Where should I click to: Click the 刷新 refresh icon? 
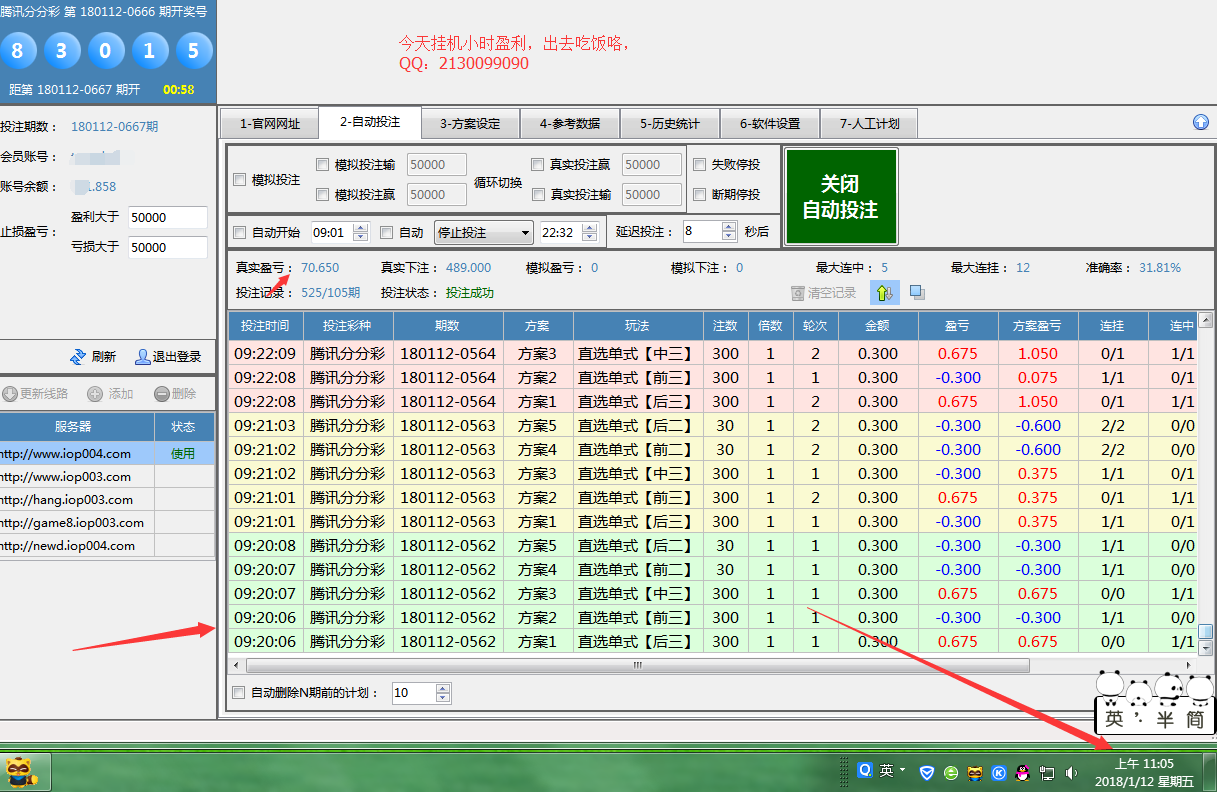point(77,357)
